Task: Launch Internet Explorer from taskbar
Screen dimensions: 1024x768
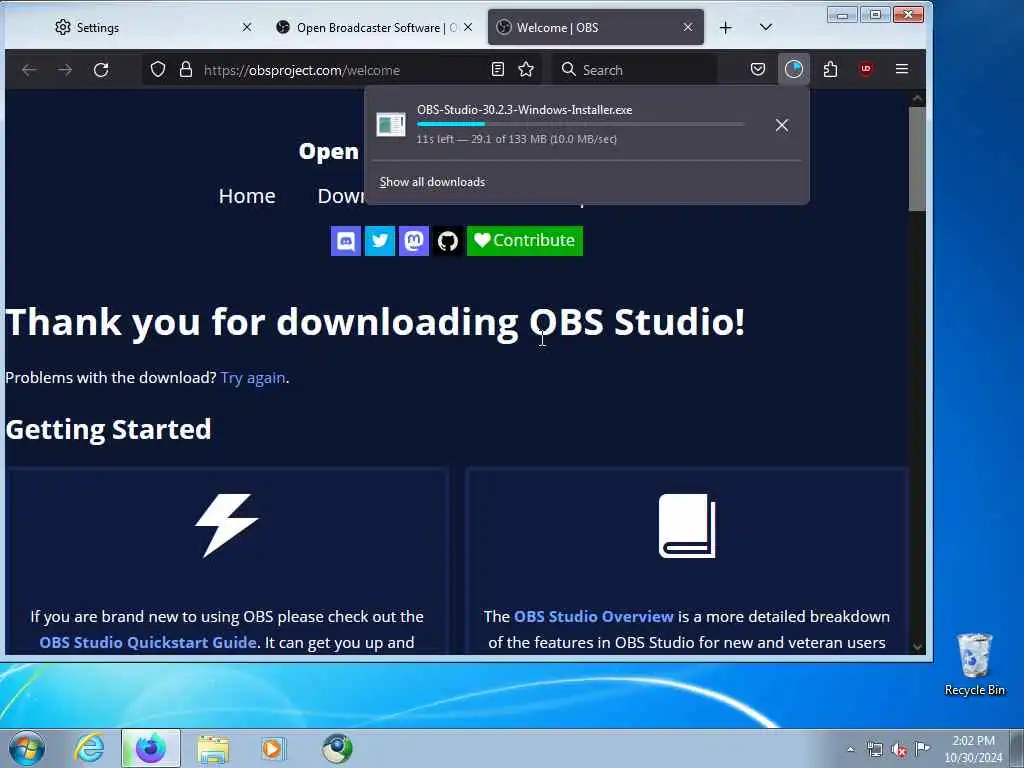Action: tap(89, 748)
